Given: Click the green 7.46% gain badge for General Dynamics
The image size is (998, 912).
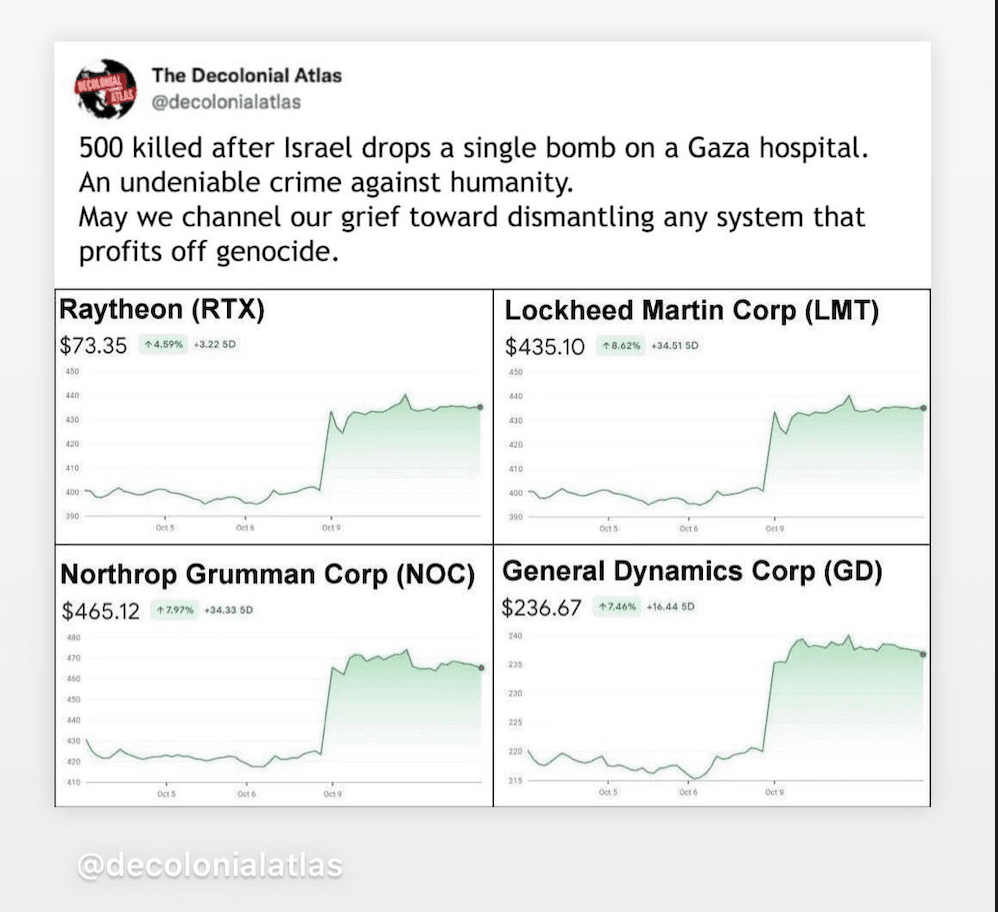Looking at the screenshot, I should coord(619,607).
